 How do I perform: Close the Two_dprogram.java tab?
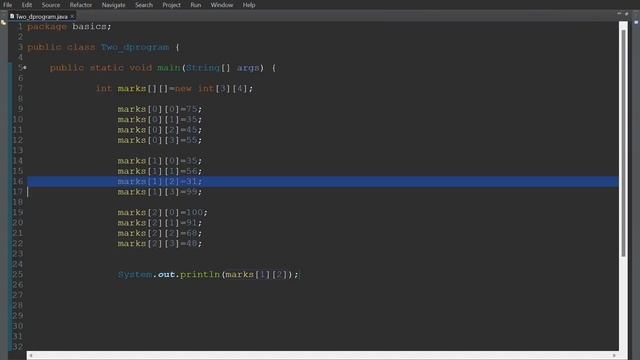point(72,16)
